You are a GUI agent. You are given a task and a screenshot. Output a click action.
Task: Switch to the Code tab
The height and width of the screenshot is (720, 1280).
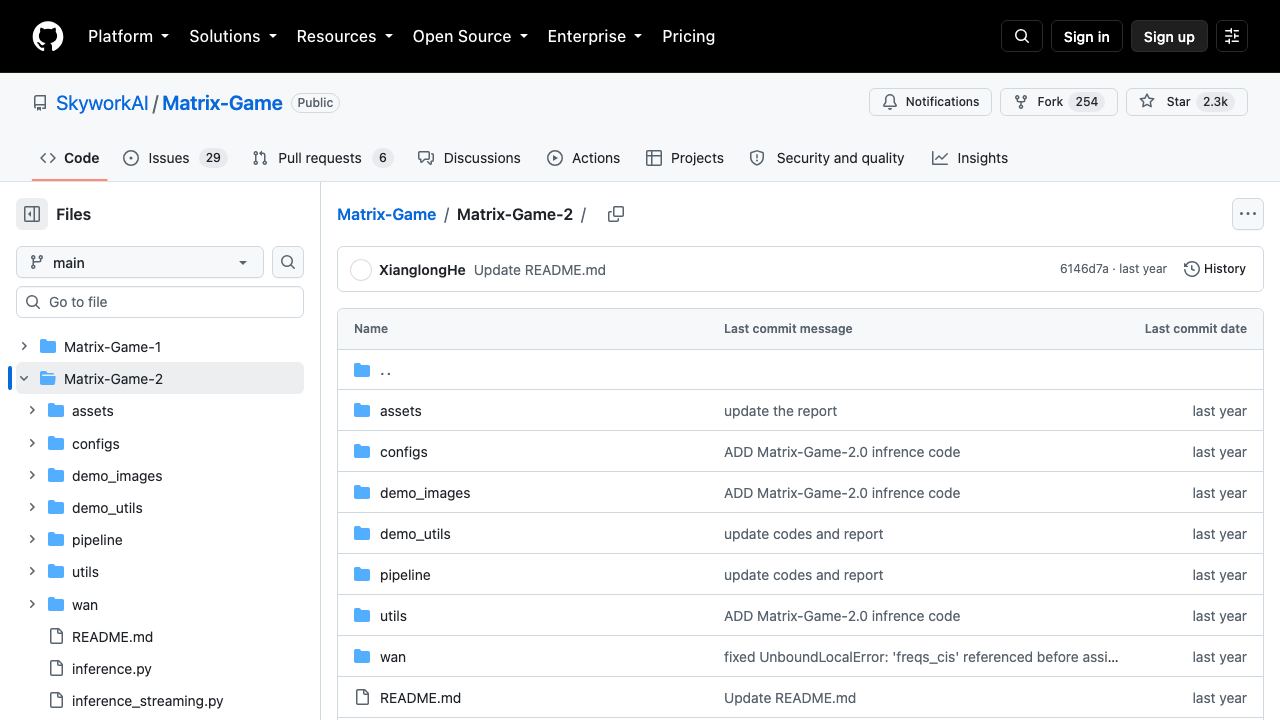point(70,158)
